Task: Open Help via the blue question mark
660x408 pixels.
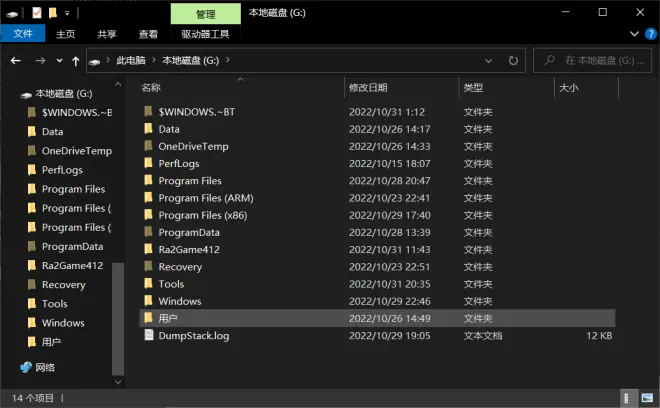Action: (651, 34)
